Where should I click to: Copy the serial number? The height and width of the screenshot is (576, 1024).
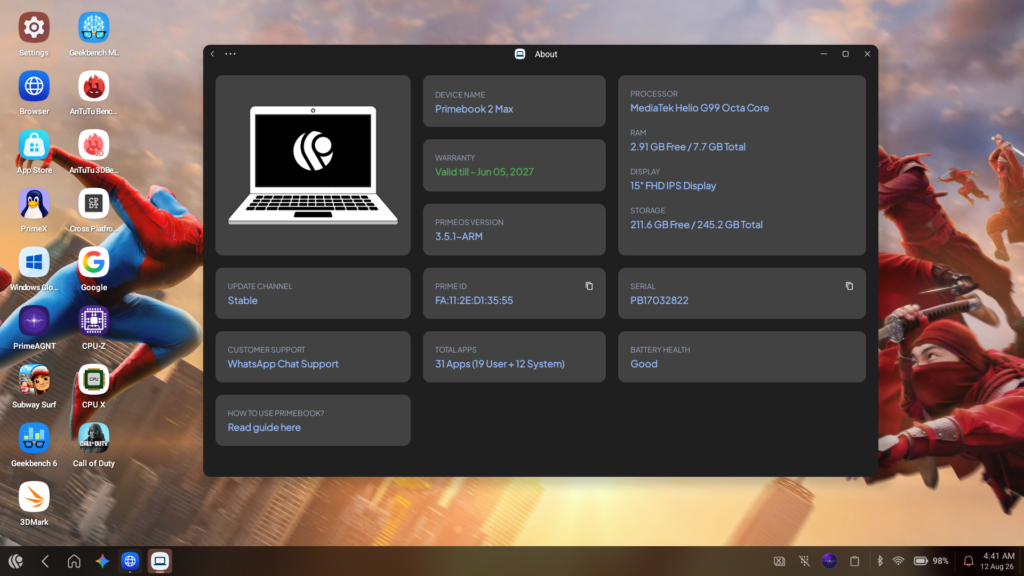point(849,286)
